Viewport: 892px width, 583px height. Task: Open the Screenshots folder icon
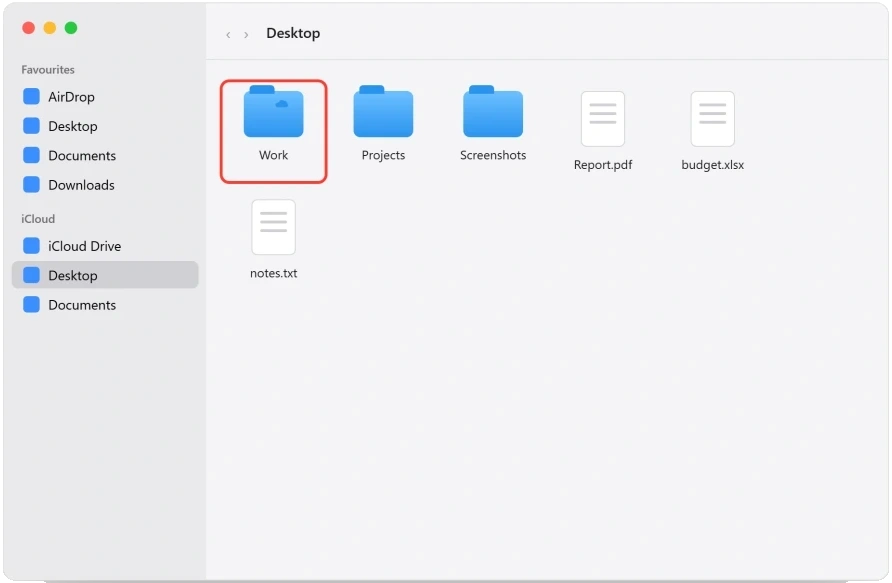click(x=493, y=111)
